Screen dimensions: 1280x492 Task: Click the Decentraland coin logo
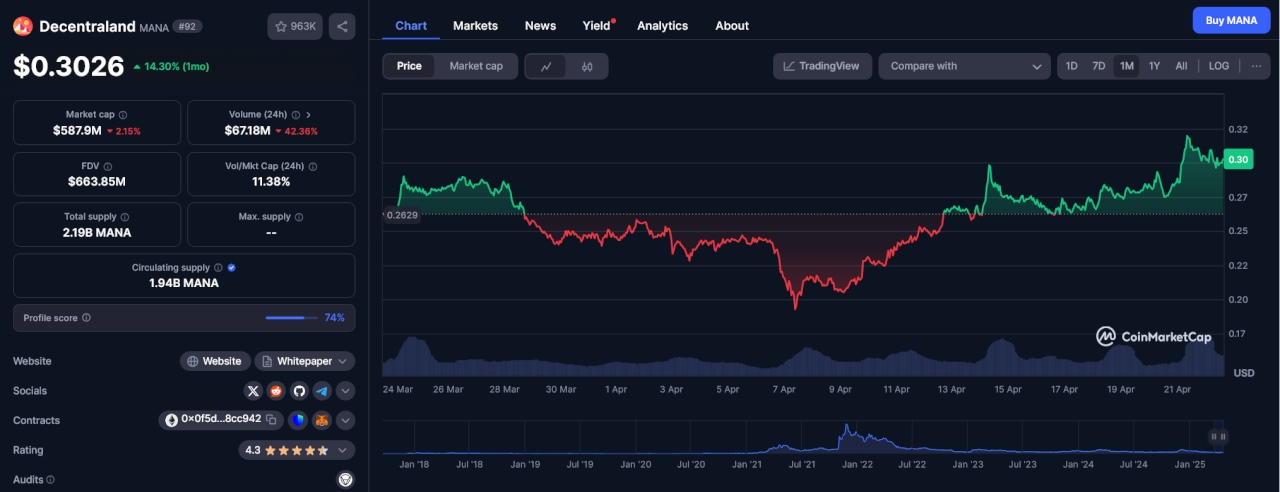[x=22, y=27]
